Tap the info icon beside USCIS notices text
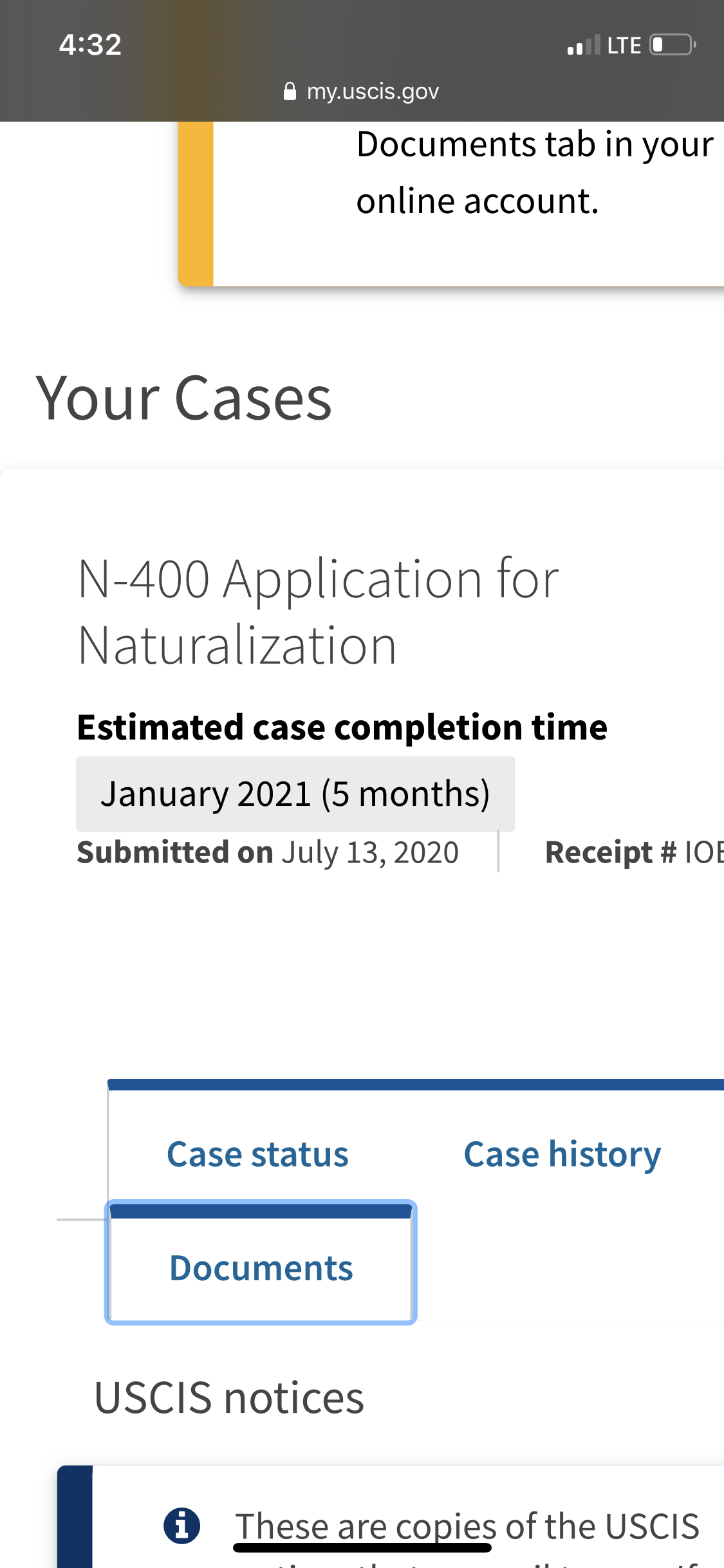Screen dimensions: 724x1568 coord(182,1526)
